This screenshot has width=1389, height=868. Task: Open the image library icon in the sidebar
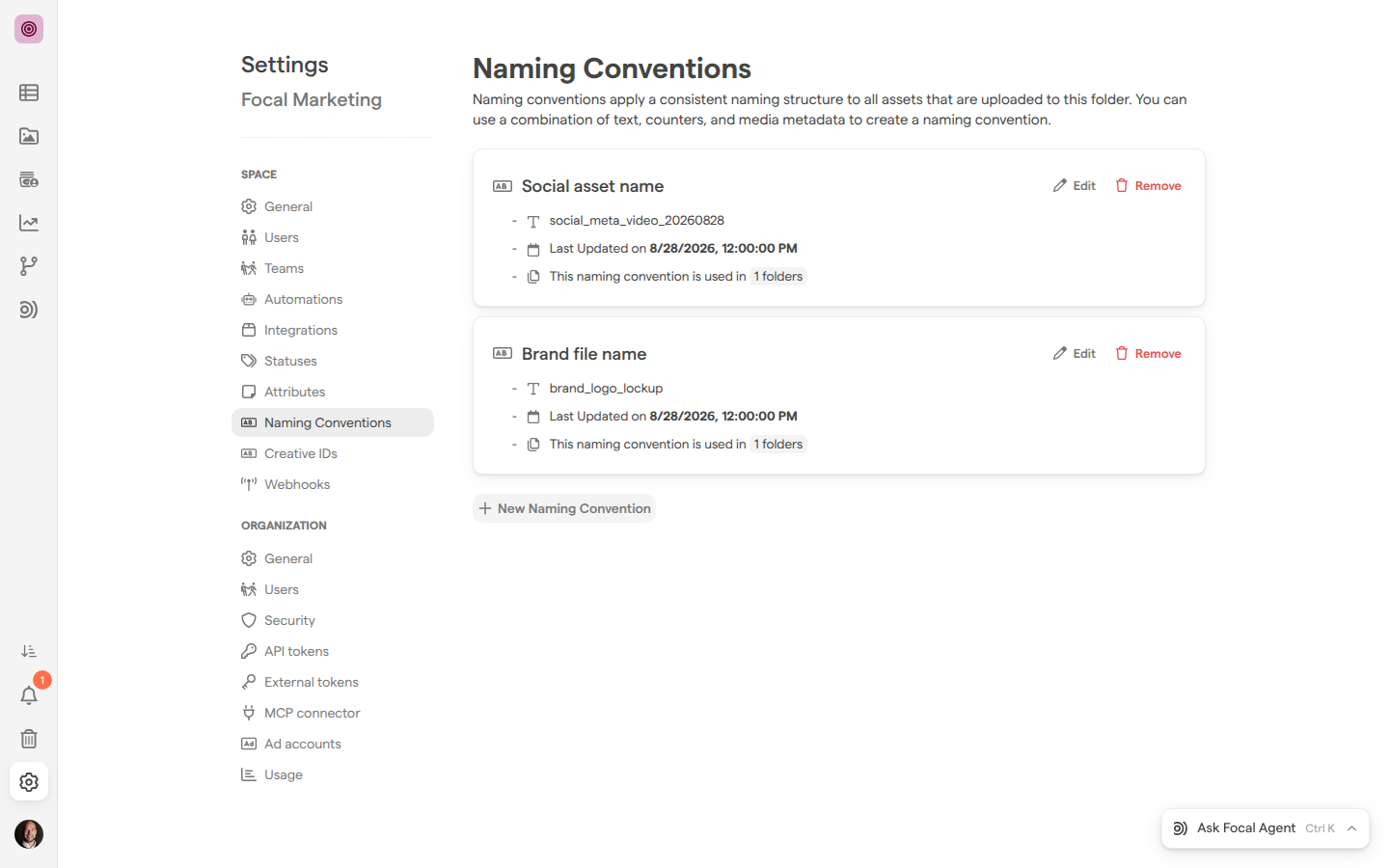click(x=29, y=136)
